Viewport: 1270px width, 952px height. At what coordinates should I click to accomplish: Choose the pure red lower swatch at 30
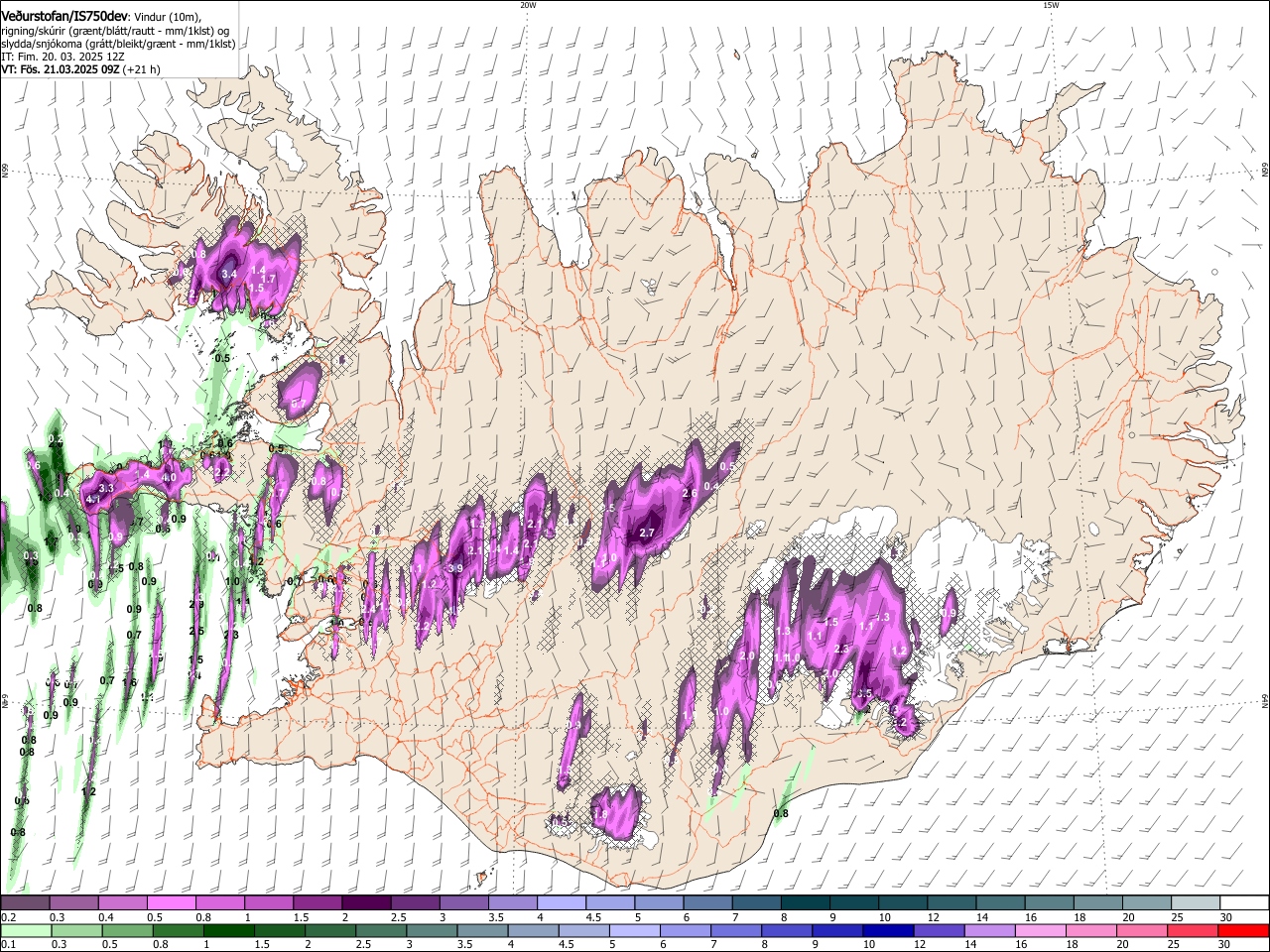tap(1244, 930)
